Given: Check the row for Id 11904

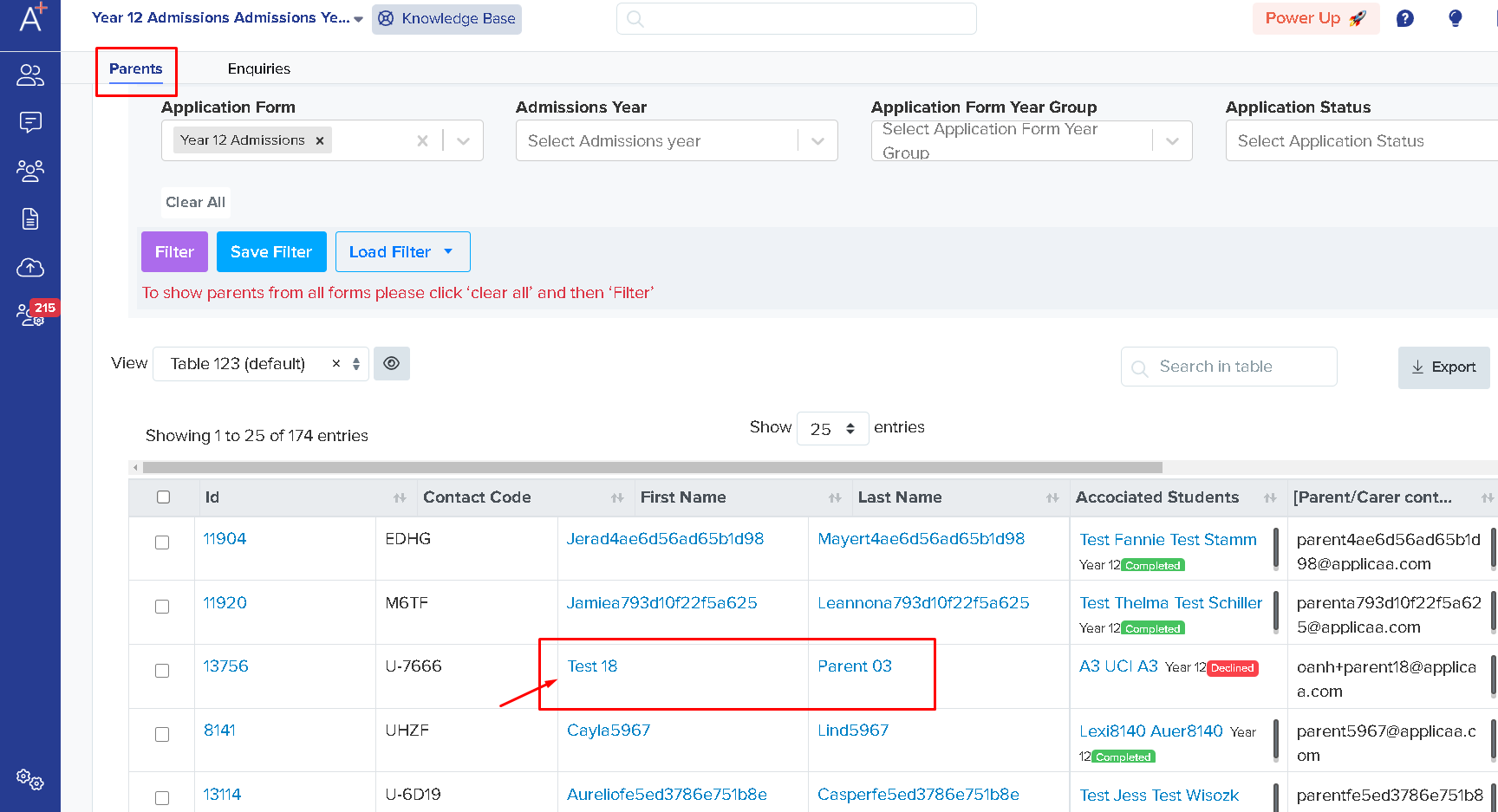Looking at the screenshot, I should [162, 542].
